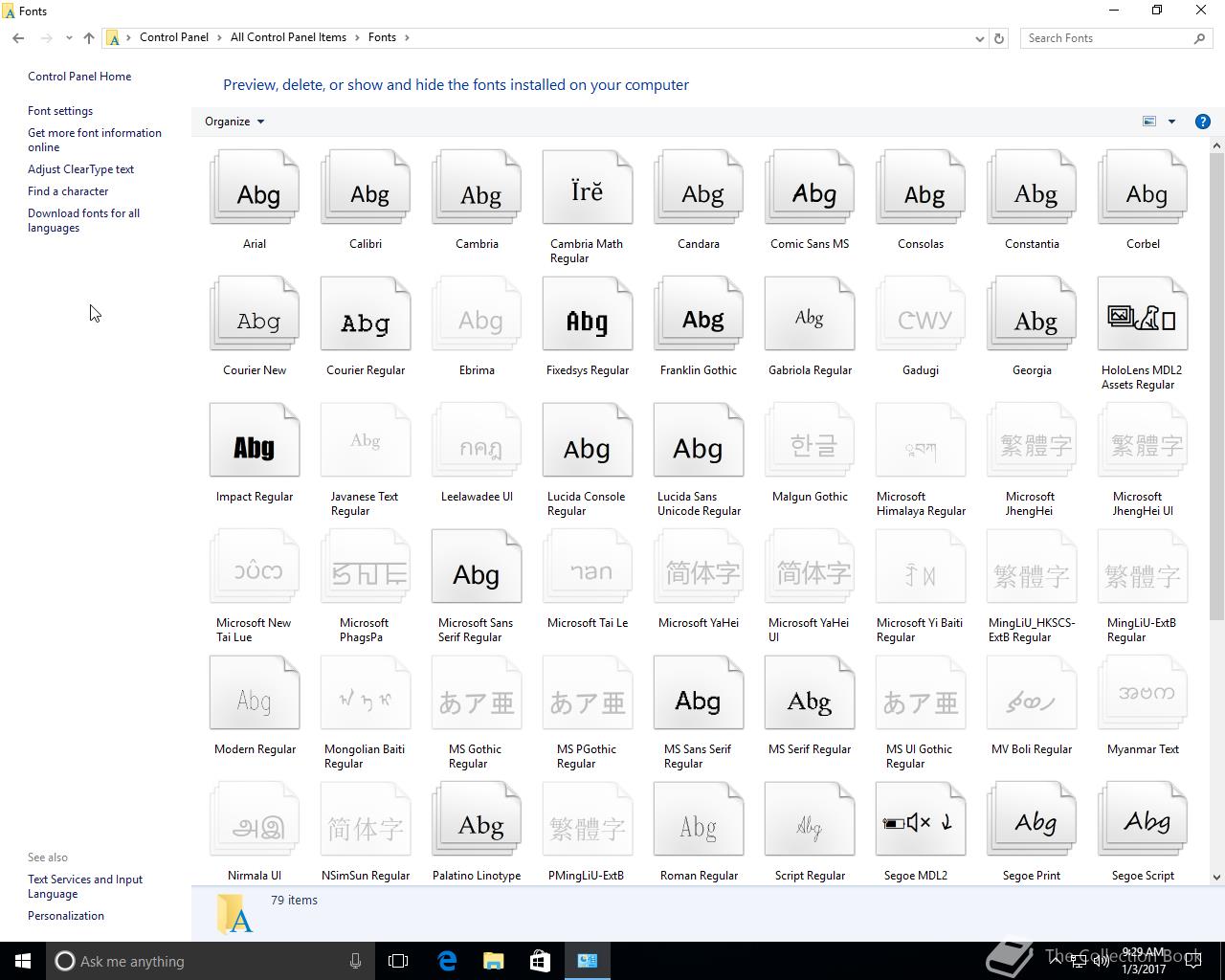Select the Impact Regular font
This screenshot has width=1225, height=980.
click(x=255, y=440)
